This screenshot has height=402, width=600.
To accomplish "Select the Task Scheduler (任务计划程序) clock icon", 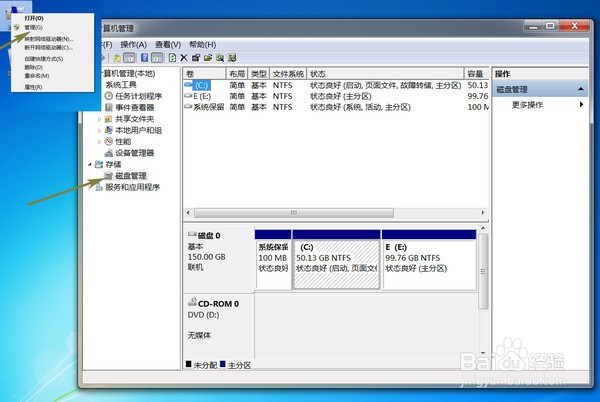I will tap(109, 96).
